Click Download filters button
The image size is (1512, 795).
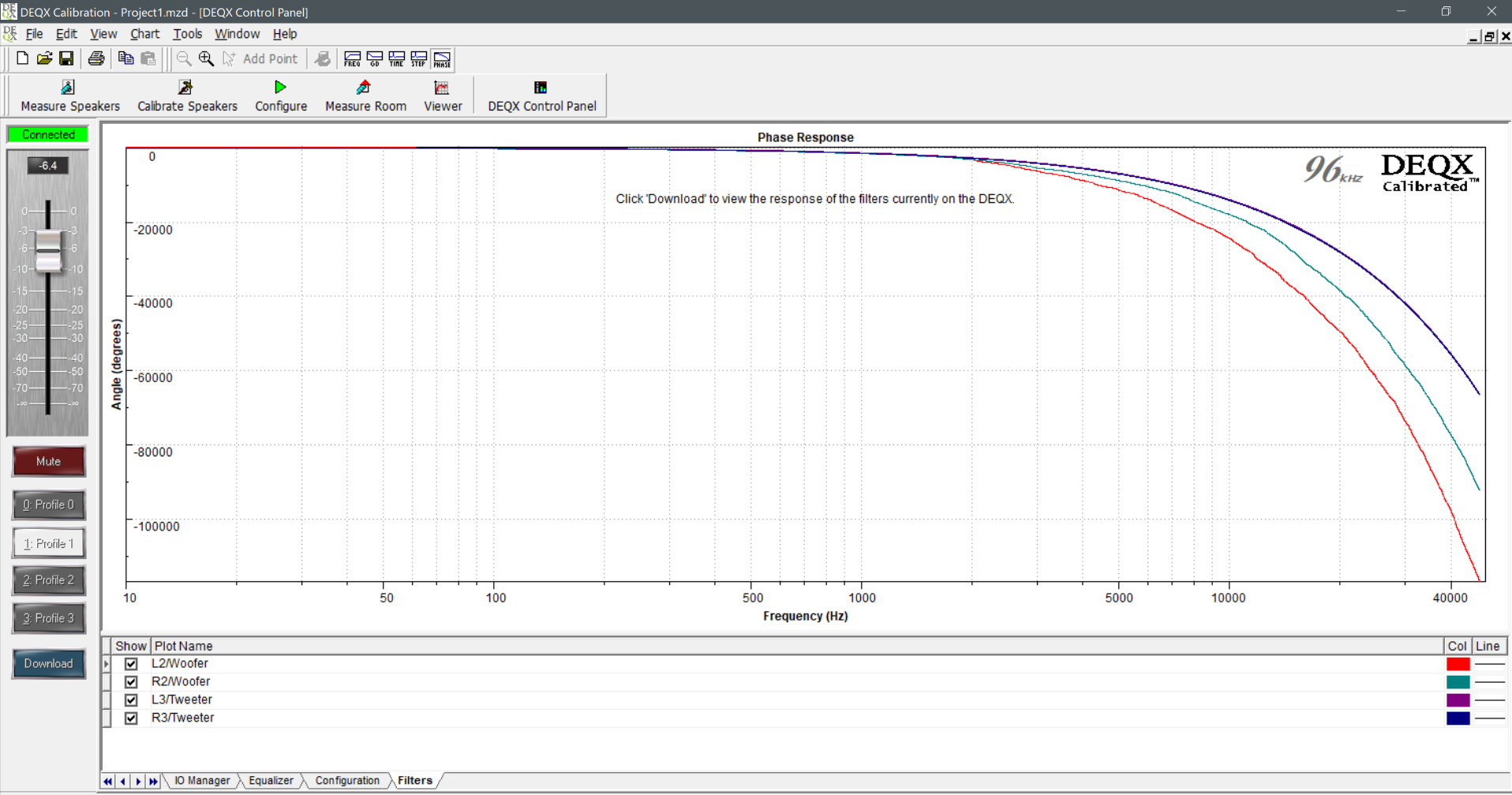pos(48,663)
